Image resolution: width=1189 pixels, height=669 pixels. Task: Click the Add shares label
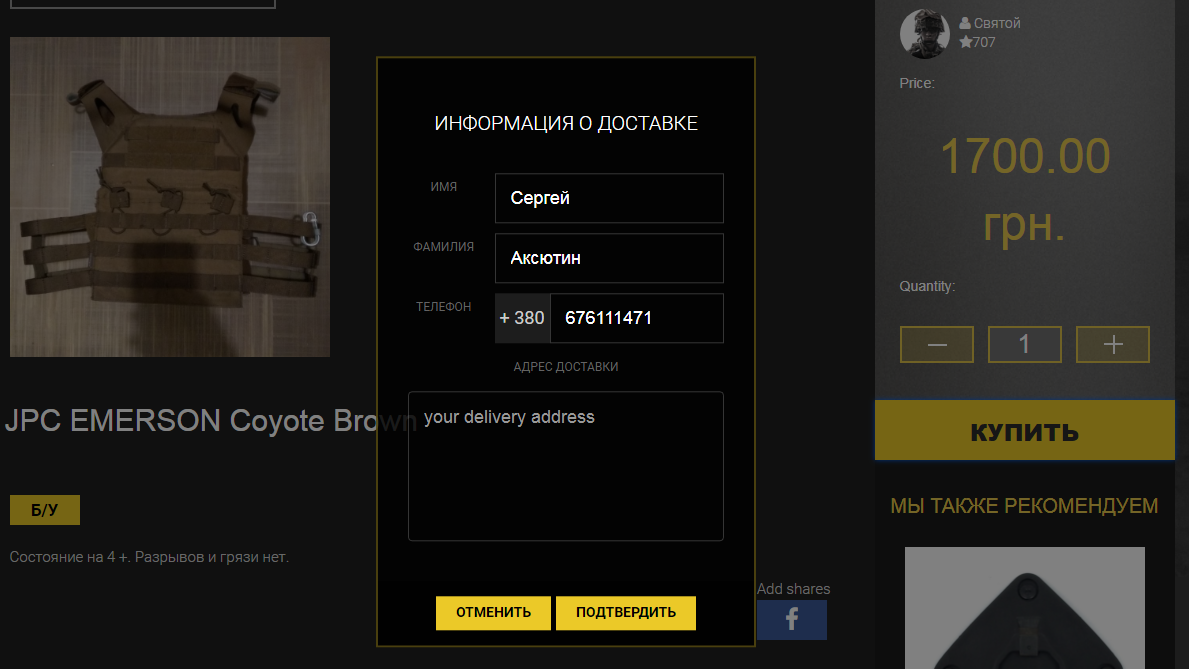(793, 589)
